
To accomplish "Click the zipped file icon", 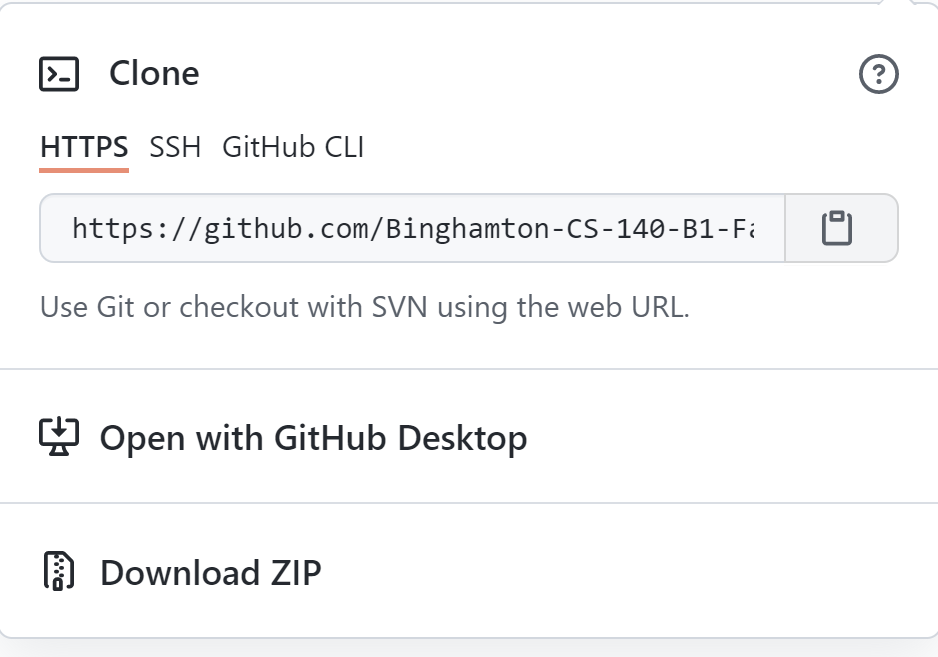I will 59,572.
